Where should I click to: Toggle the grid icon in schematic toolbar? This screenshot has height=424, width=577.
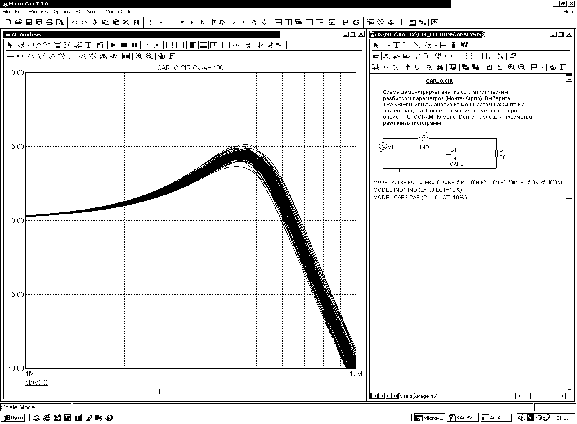(x=468, y=56)
